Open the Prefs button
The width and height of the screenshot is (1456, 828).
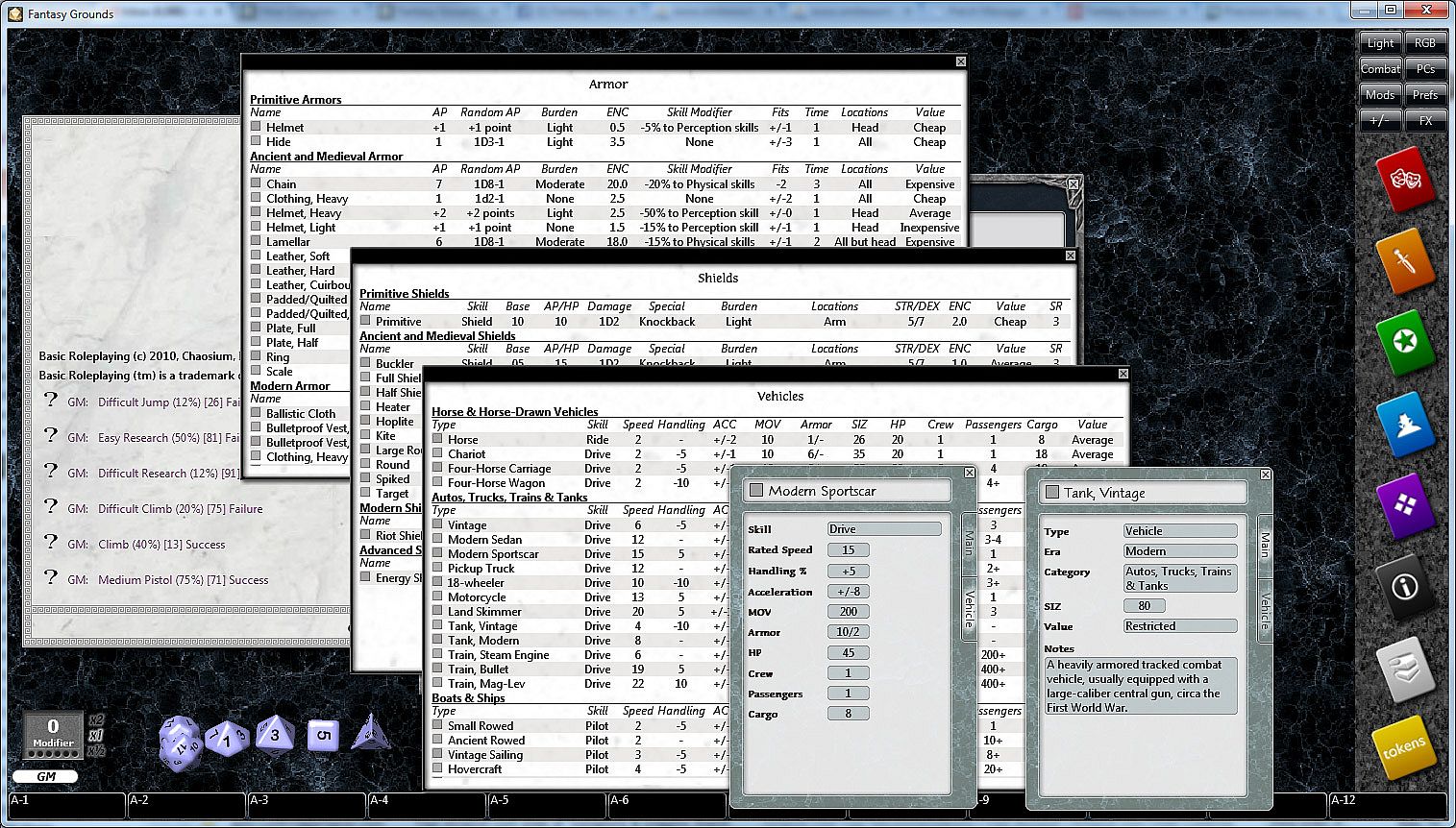tap(1425, 95)
